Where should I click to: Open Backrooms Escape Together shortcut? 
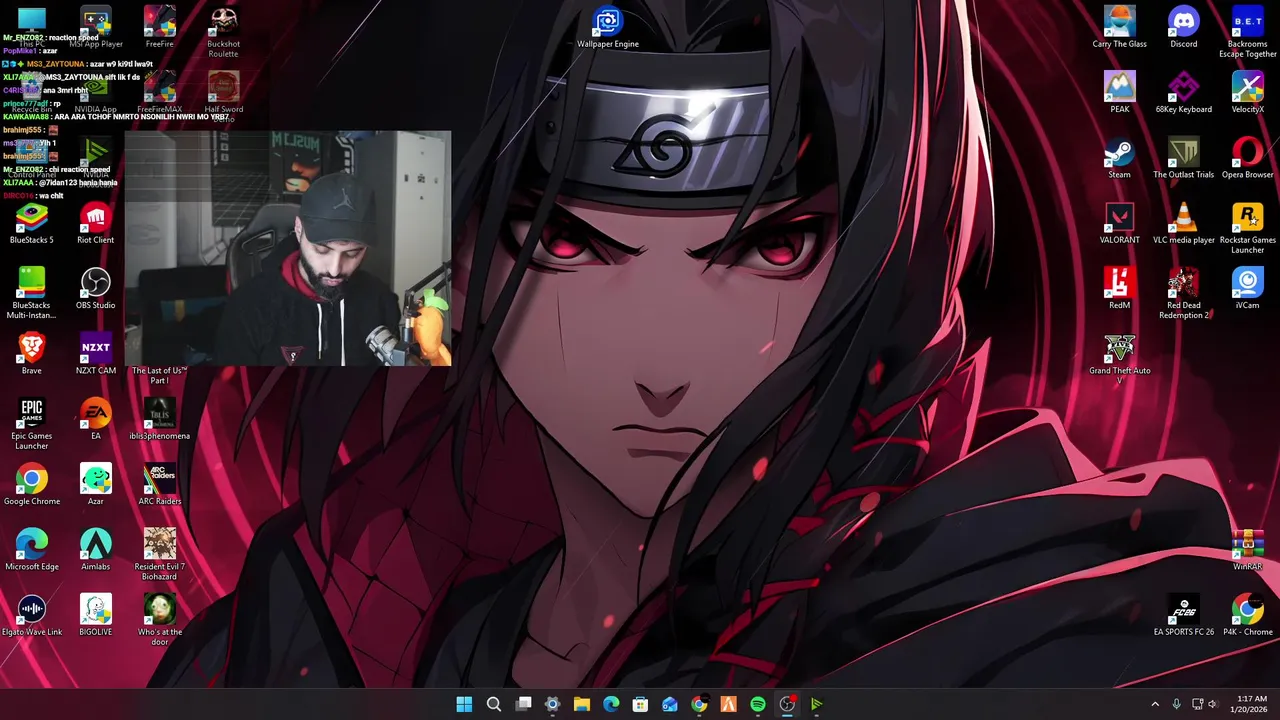[x=1247, y=33]
